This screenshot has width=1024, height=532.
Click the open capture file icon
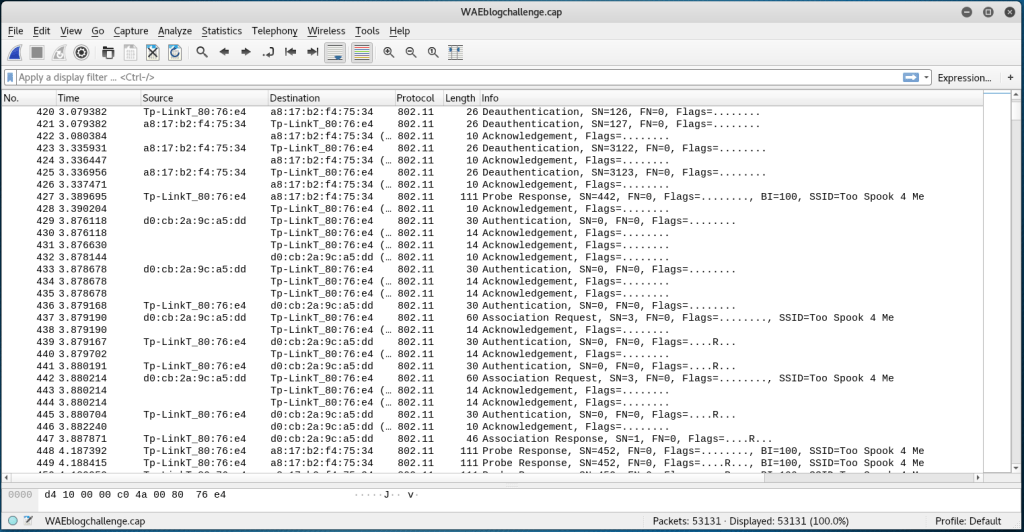coord(108,52)
